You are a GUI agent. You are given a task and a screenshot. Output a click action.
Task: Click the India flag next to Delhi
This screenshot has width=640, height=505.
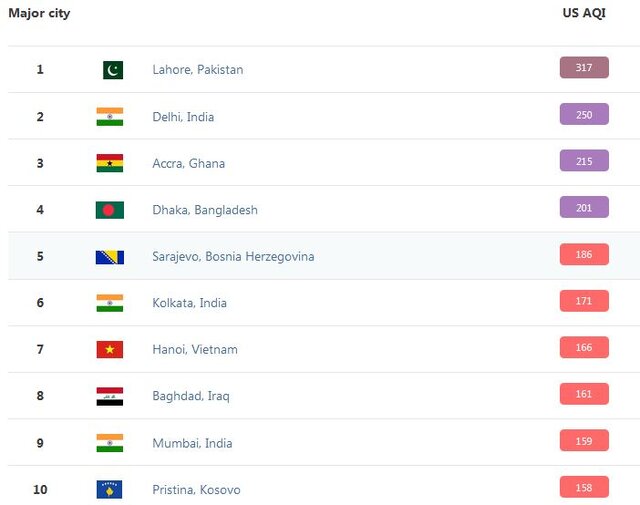[110, 116]
